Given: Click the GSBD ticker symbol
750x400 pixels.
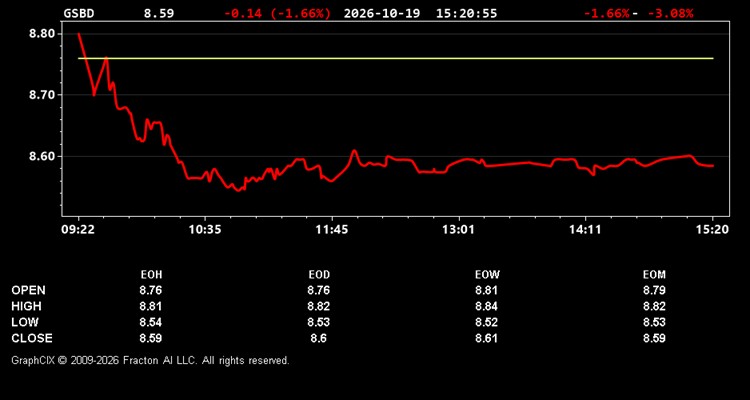Looking at the screenshot, I should click(x=79, y=13).
